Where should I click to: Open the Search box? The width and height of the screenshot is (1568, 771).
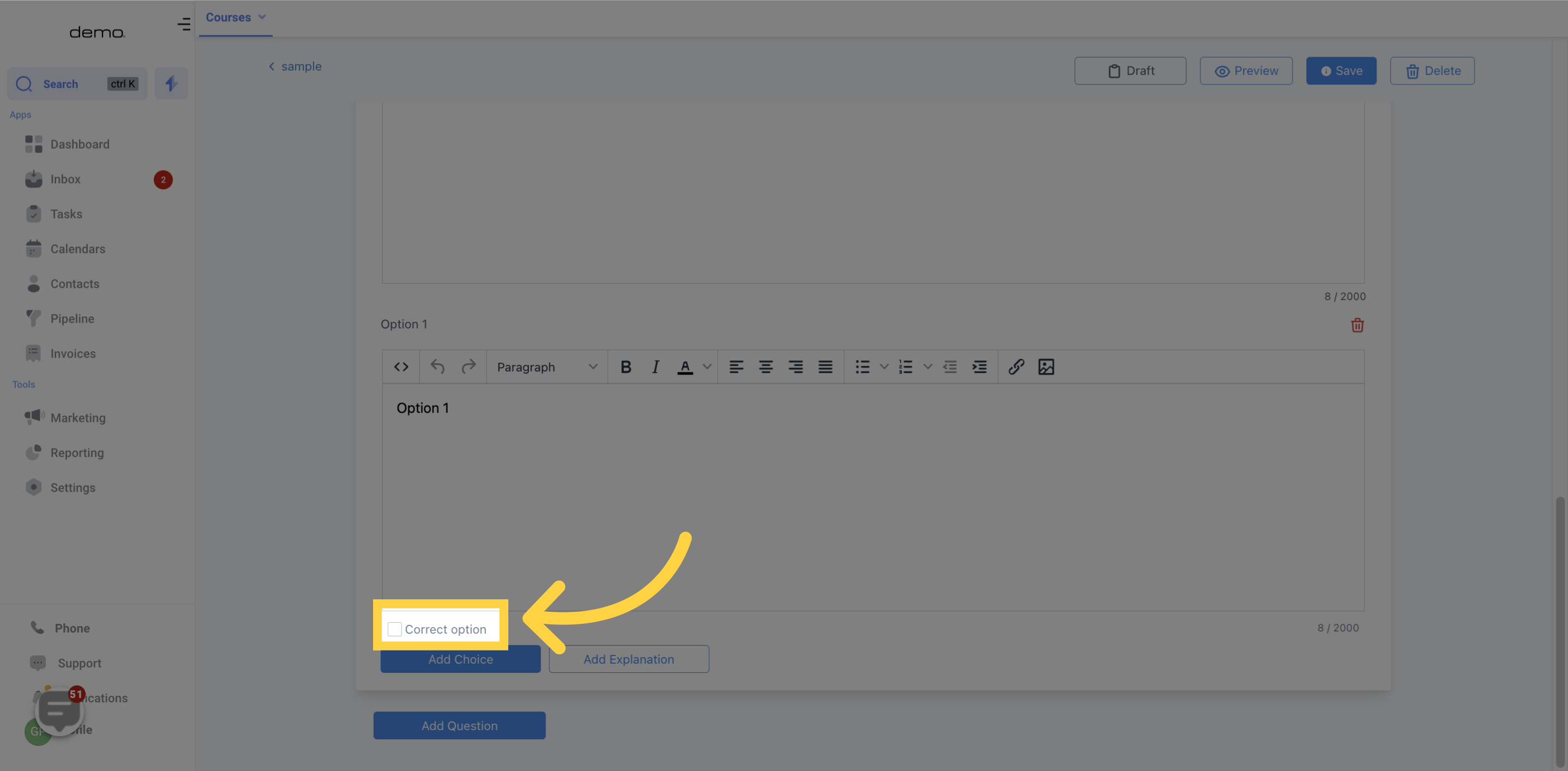pos(77,84)
